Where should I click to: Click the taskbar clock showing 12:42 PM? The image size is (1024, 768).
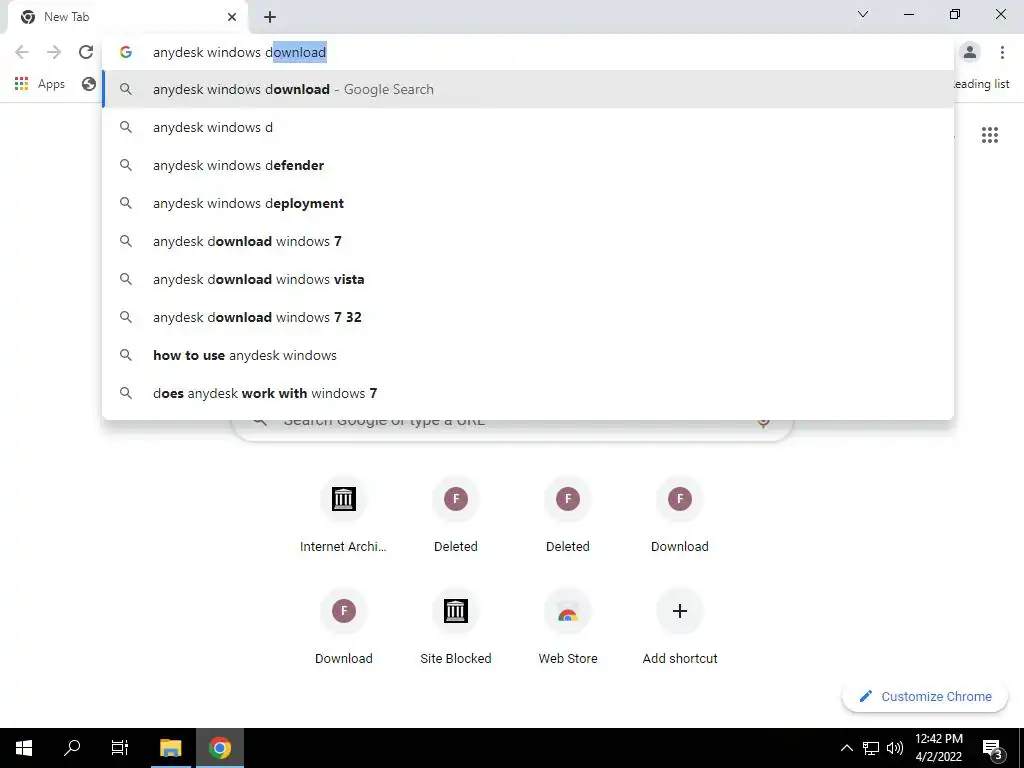[938, 748]
